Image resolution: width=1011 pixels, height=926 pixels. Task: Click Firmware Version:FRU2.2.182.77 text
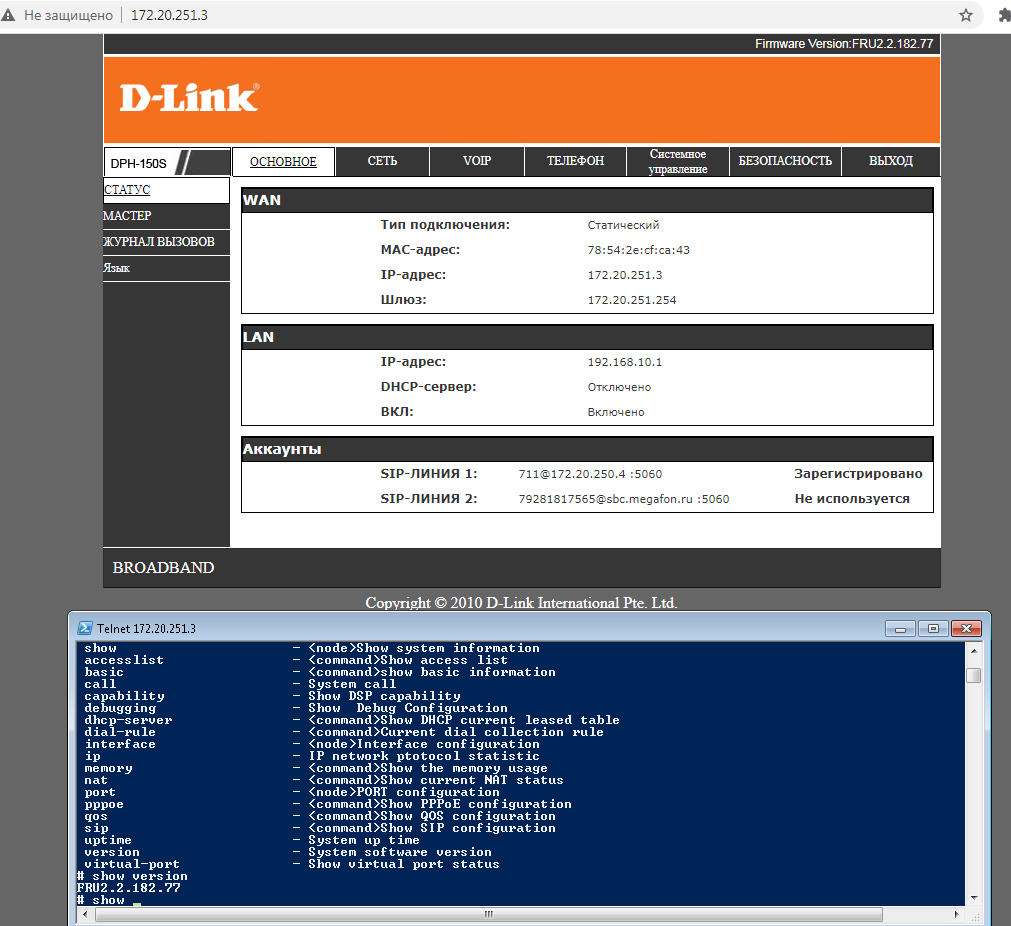click(x=844, y=44)
